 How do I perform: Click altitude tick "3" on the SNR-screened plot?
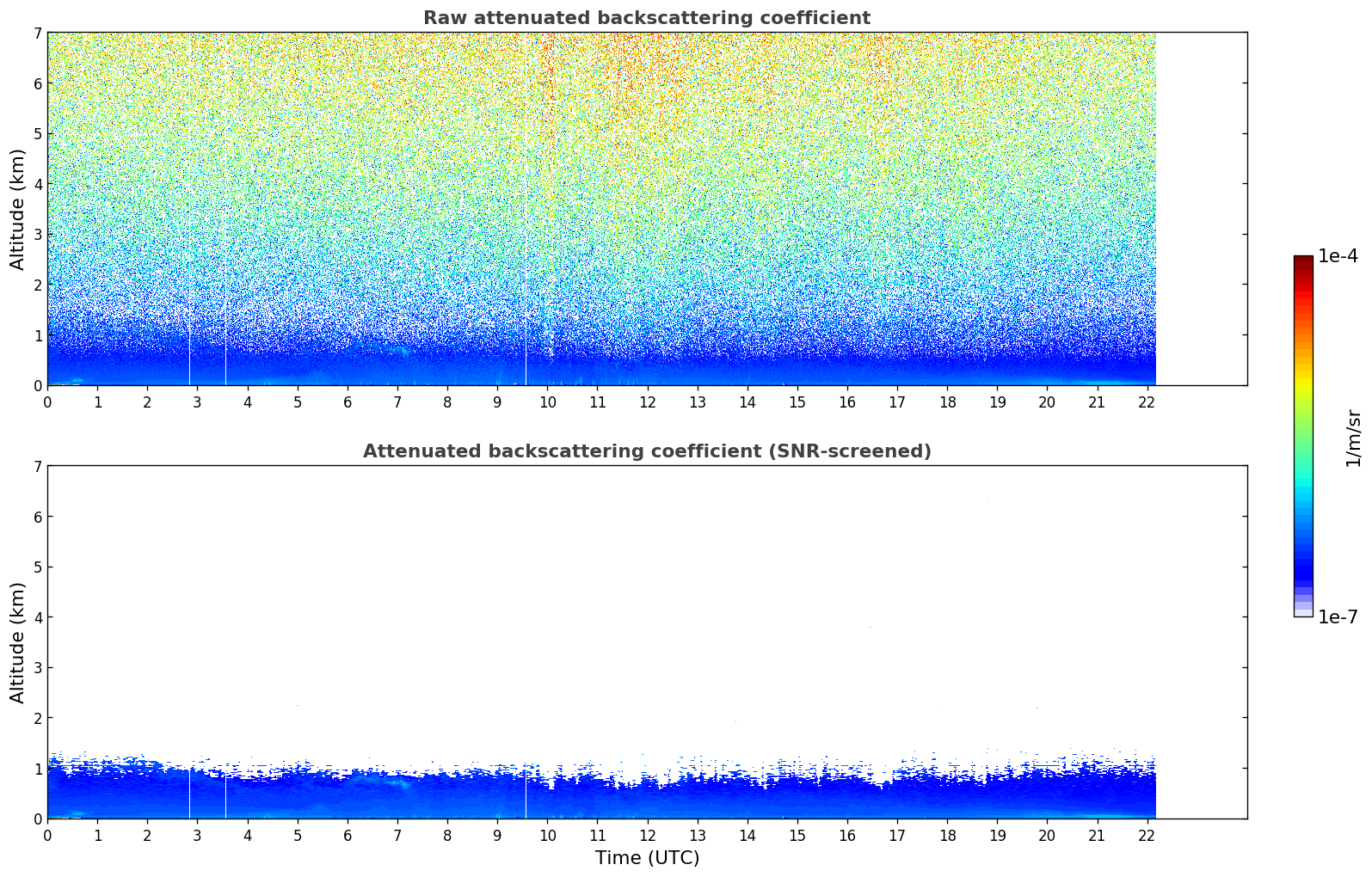(38, 668)
